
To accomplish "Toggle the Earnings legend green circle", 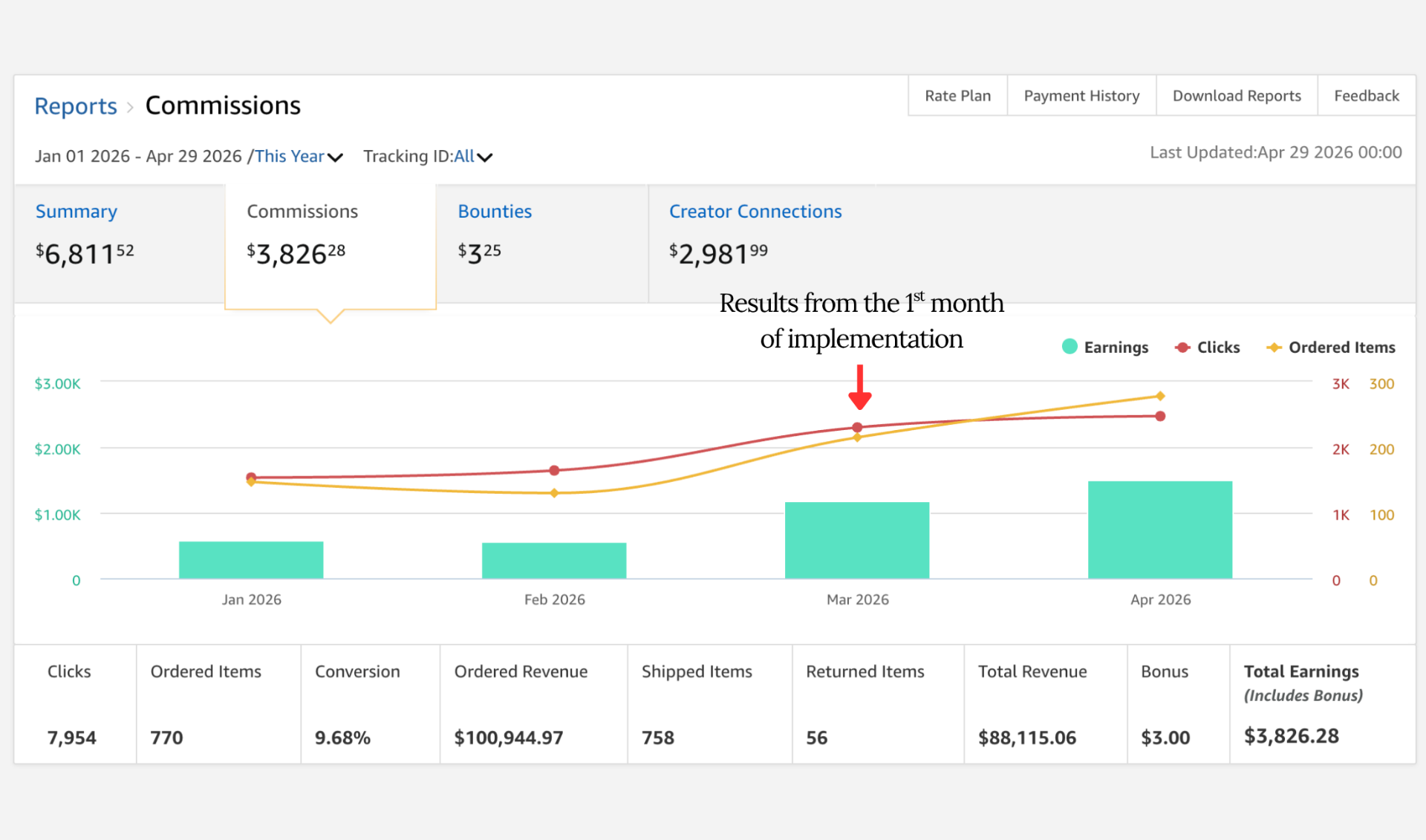I will (1069, 347).
